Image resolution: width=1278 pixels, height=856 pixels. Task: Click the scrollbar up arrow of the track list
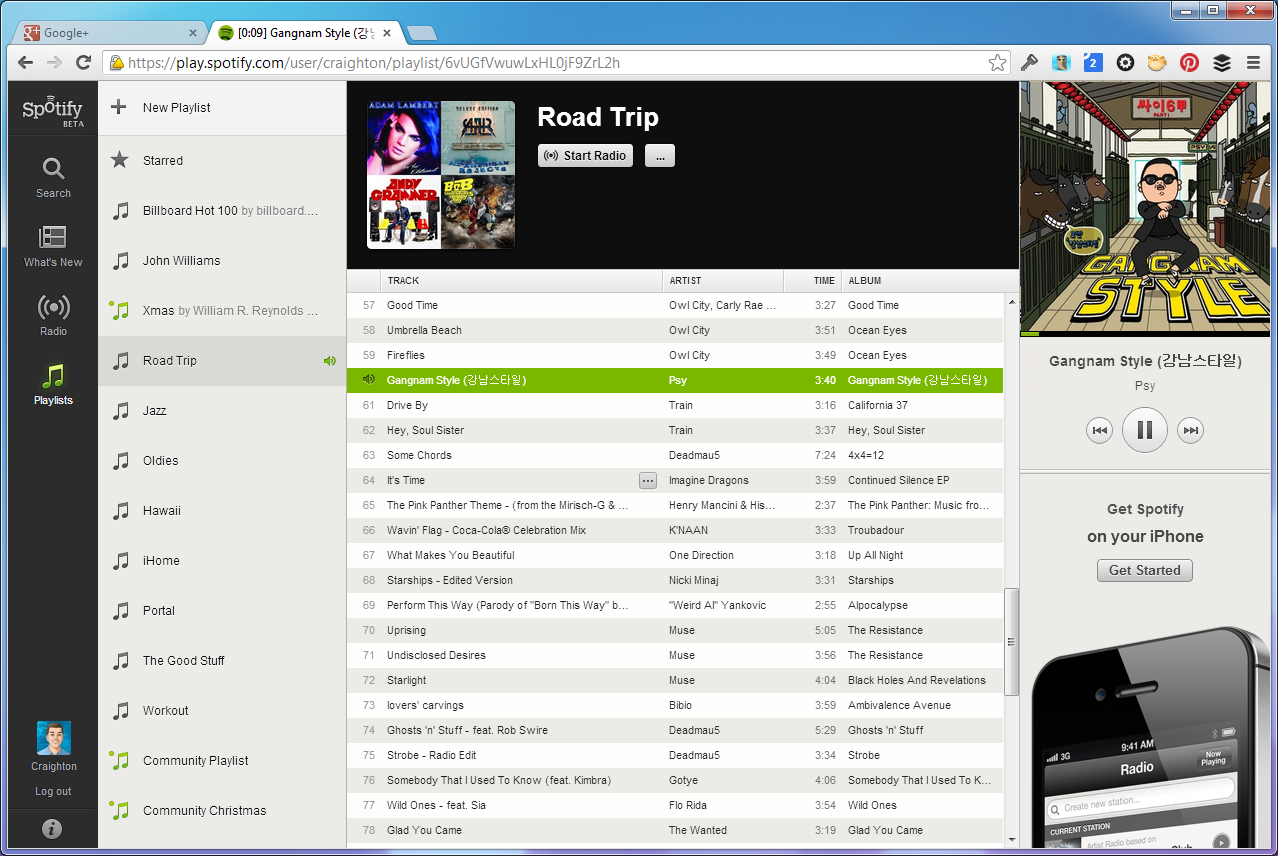(1011, 301)
